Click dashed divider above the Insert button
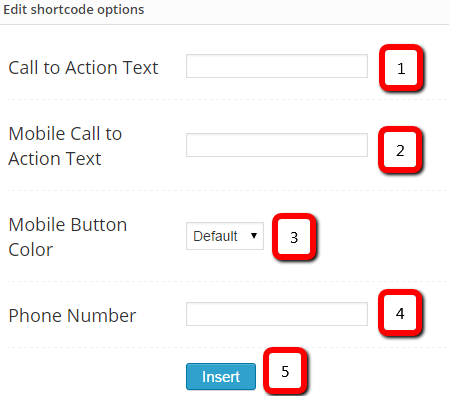This screenshot has height=396, width=449. coord(227,347)
